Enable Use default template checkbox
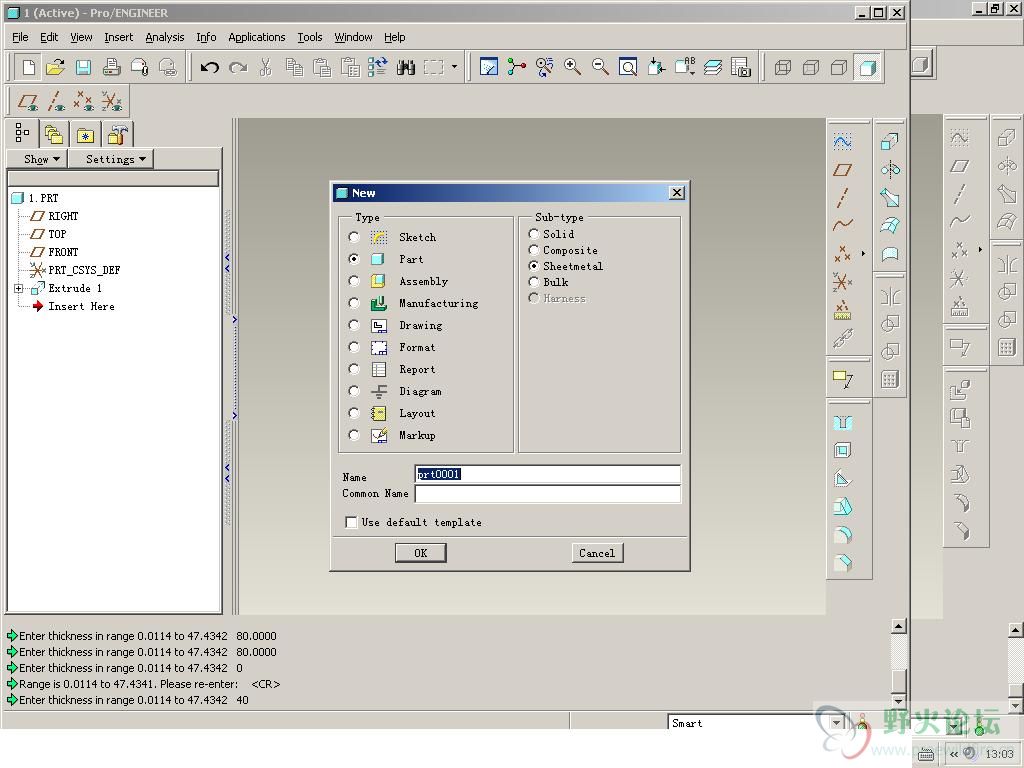The height and width of the screenshot is (768, 1024). click(x=351, y=522)
